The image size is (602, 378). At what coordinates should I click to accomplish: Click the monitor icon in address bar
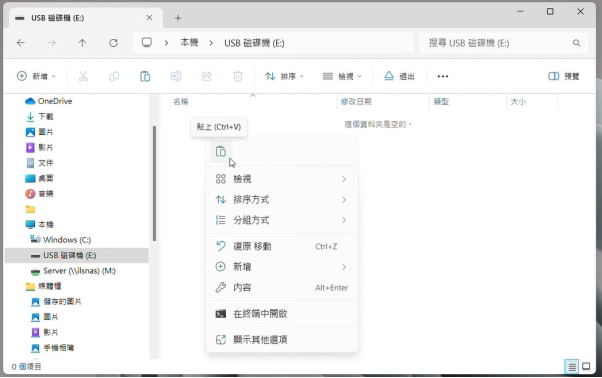pyautogui.click(x=147, y=43)
